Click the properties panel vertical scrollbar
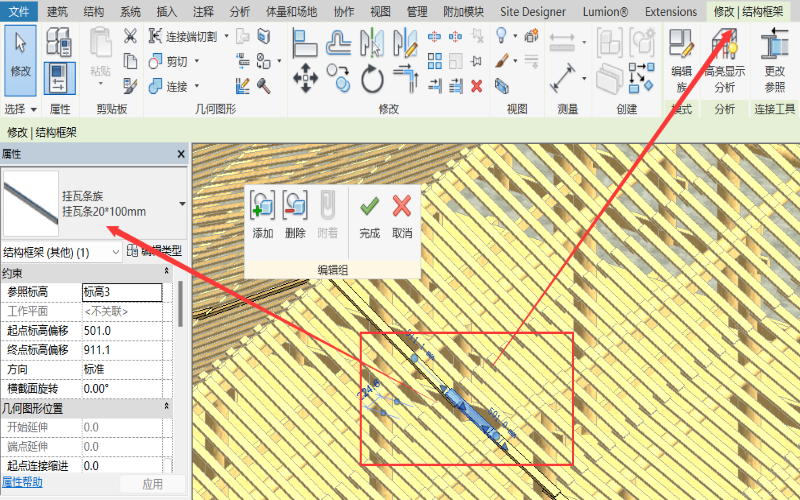 pyautogui.click(x=180, y=305)
